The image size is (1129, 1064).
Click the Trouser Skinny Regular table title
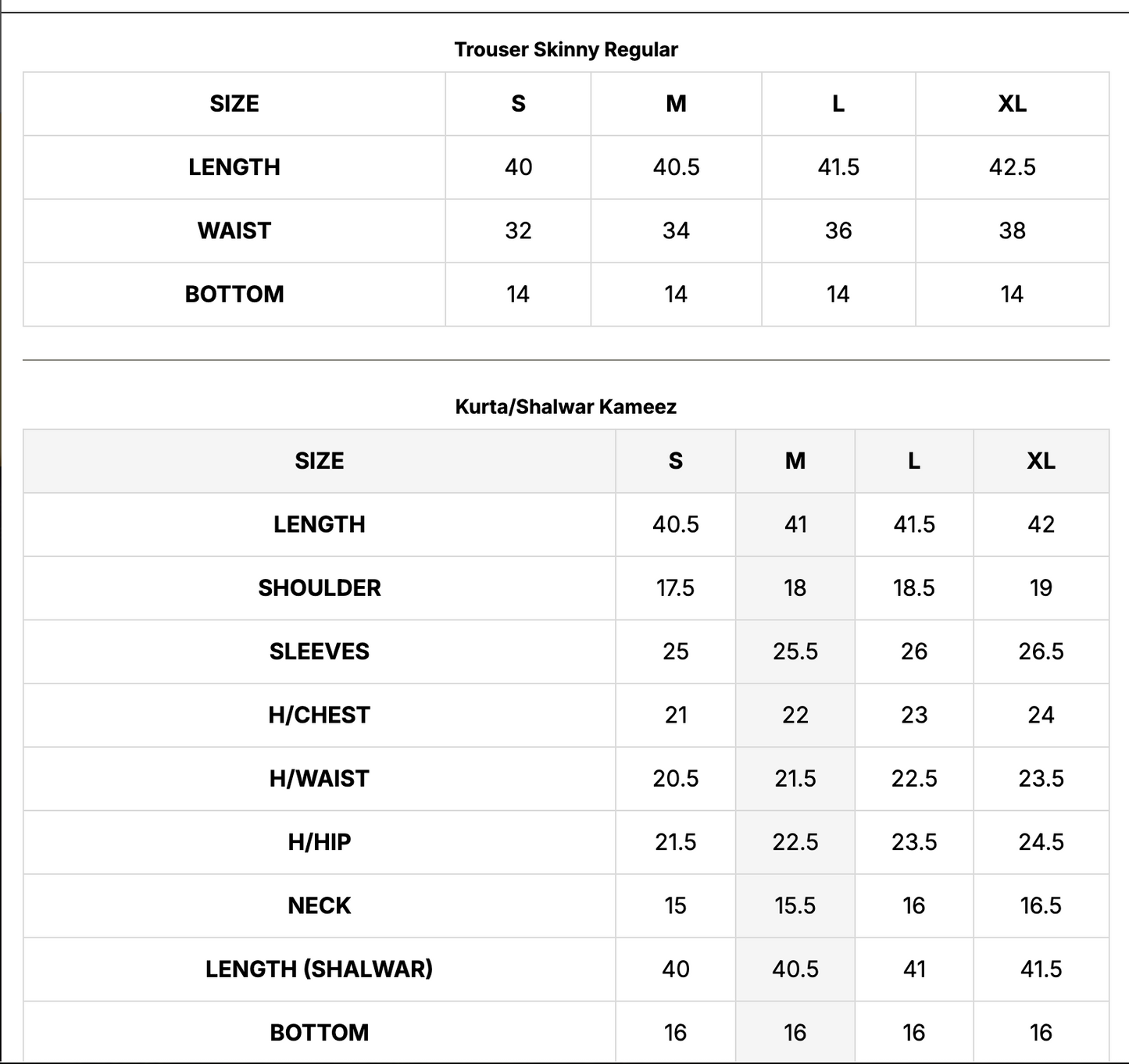pos(566,49)
